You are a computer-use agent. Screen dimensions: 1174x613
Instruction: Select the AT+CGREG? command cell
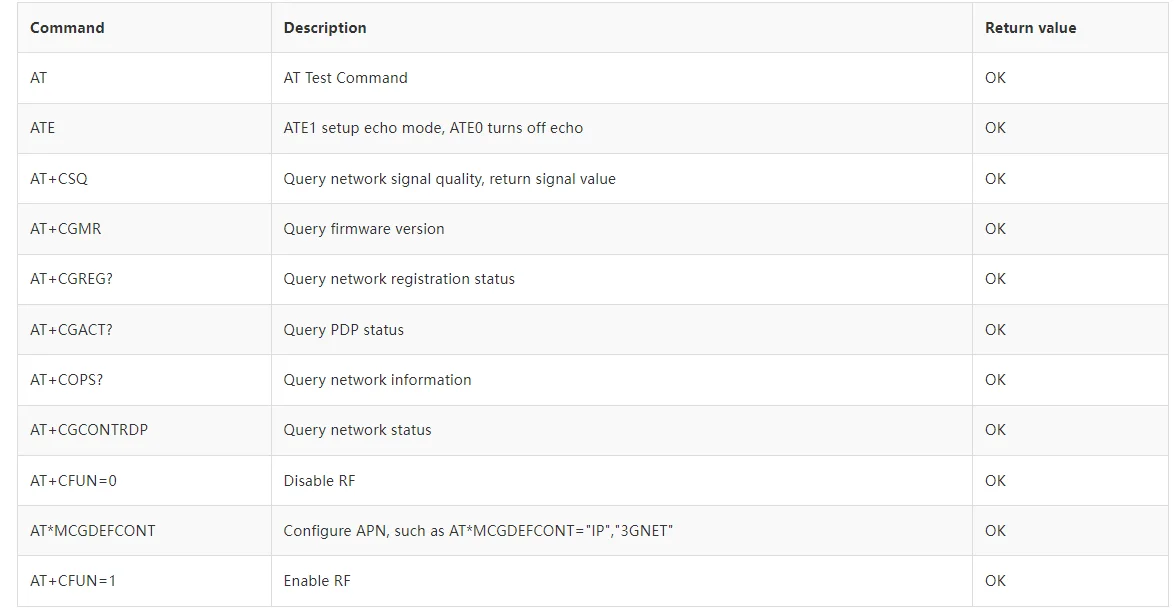pyautogui.click(x=71, y=279)
